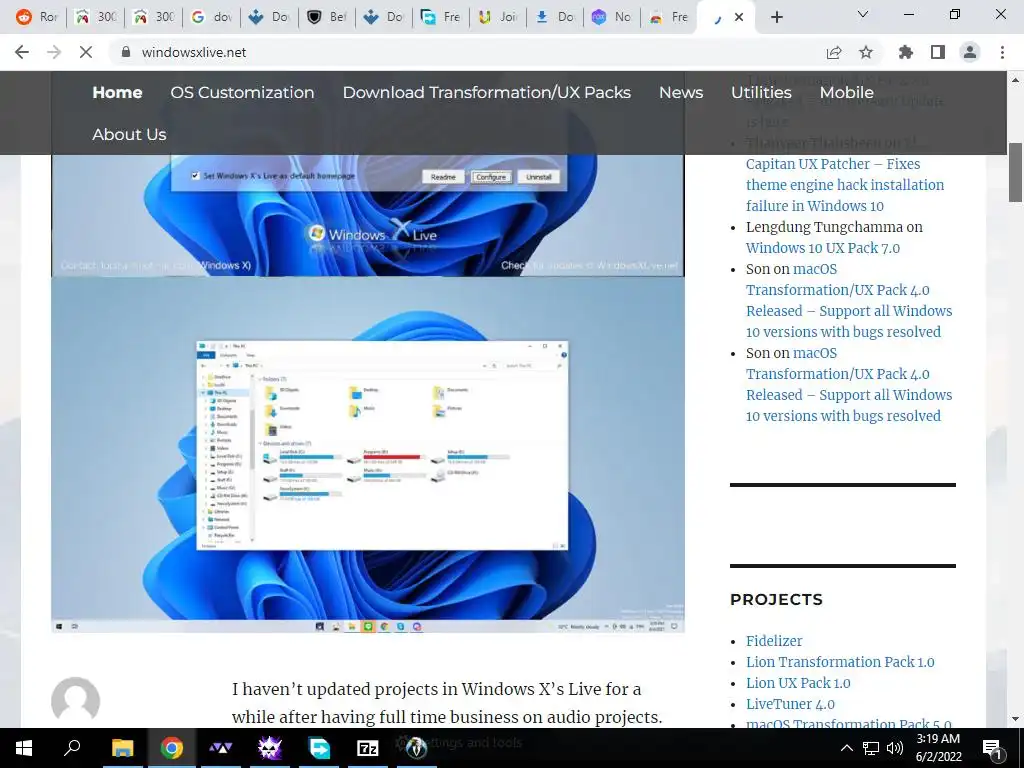Image resolution: width=1024 pixels, height=768 pixels.
Task: Open the spiky monster taskbar app
Action: point(270,748)
